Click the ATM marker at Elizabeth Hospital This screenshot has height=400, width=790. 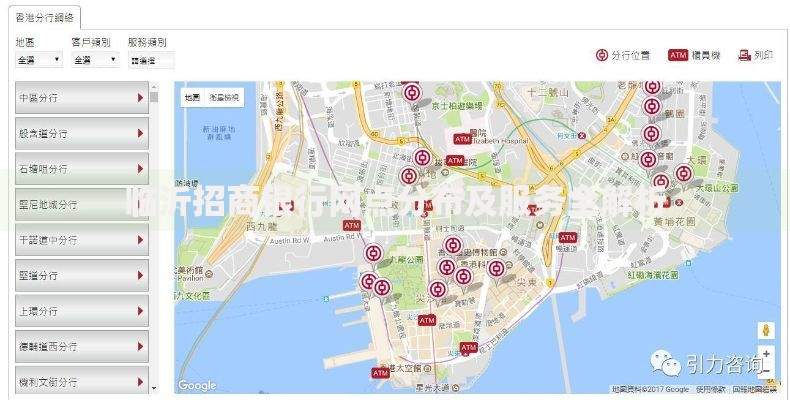coord(463,139)
